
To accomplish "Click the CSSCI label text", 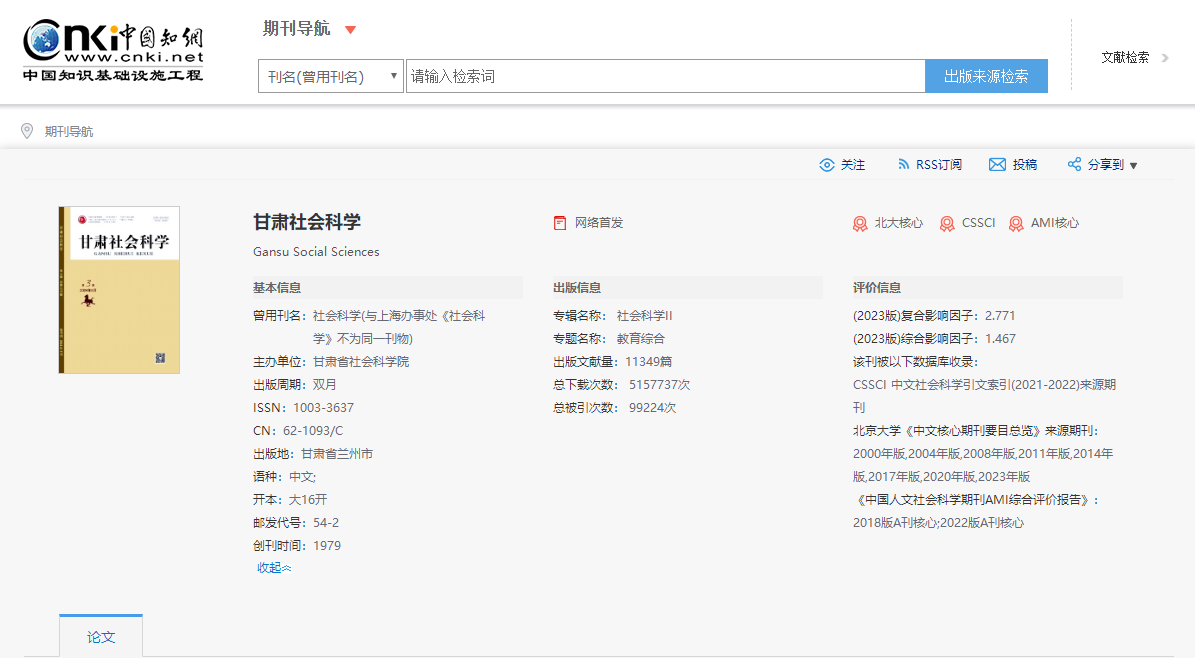I will click(x=979, y=223).
